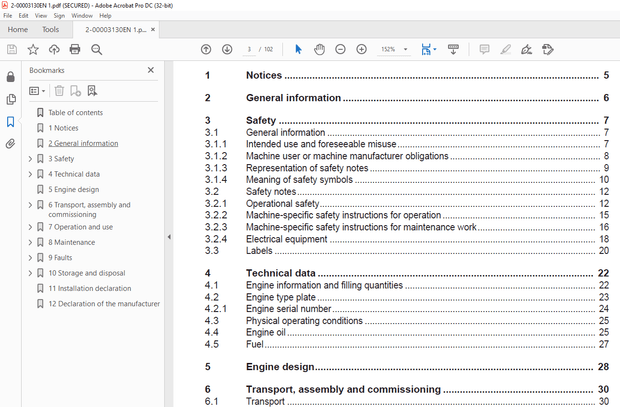The width and height of the screenshot is (620, 407).
Task: Delete selected bookmark trash icon
Action: point(59,91)
